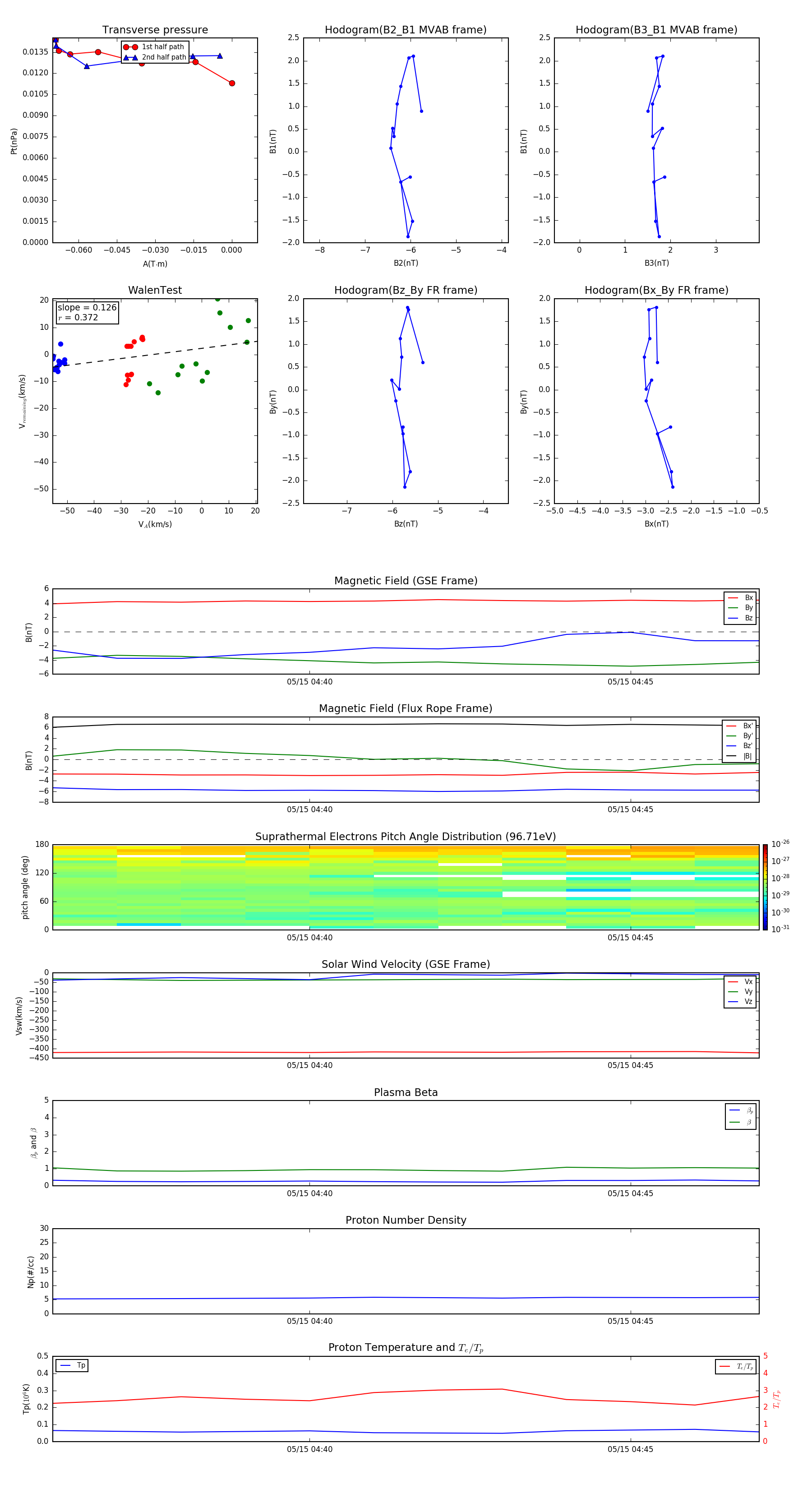Click the '10^-26' colorbar tick label
Viewport: 812px width, 1489px height.
click(x=780, y=844)
